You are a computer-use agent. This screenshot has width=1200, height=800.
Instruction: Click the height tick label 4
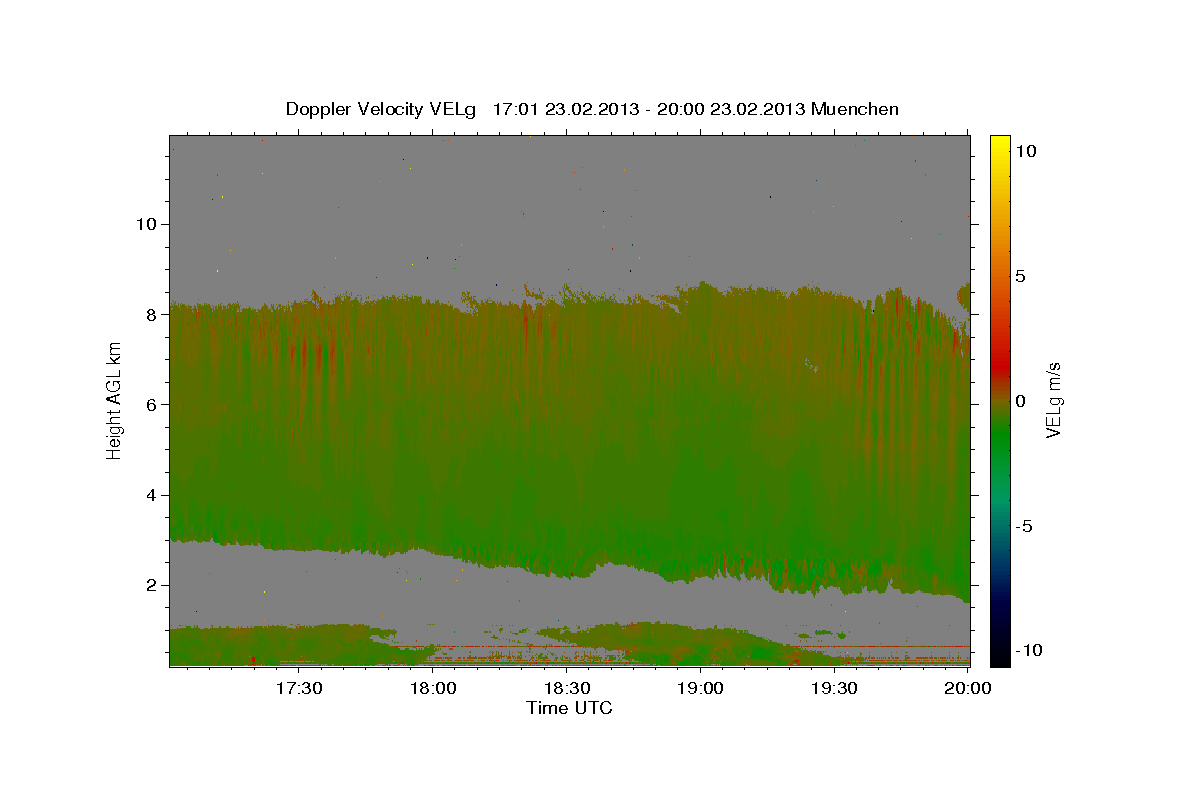tap(152, 495)
